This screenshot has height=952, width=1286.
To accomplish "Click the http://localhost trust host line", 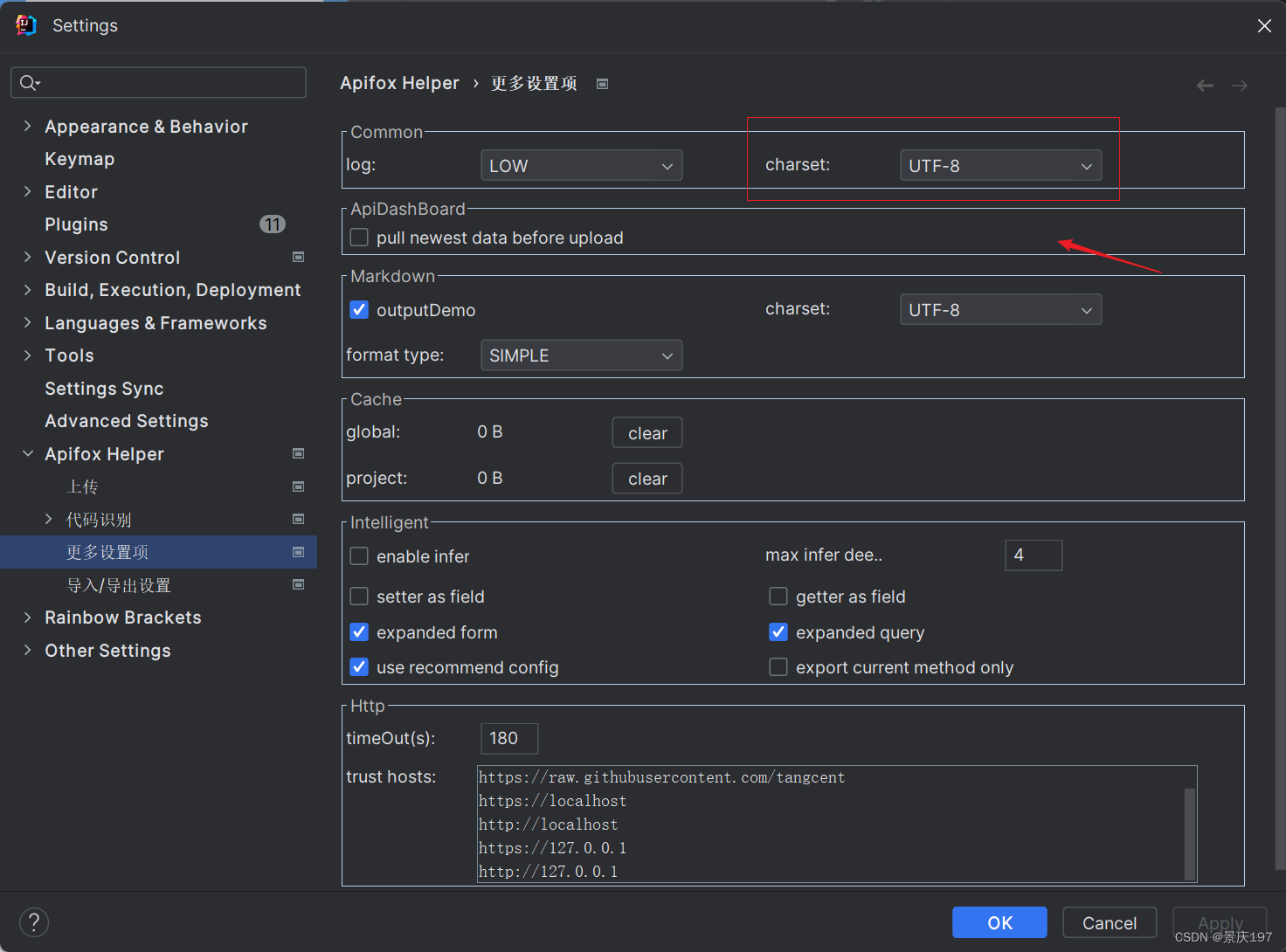I will tap(548, 824).
